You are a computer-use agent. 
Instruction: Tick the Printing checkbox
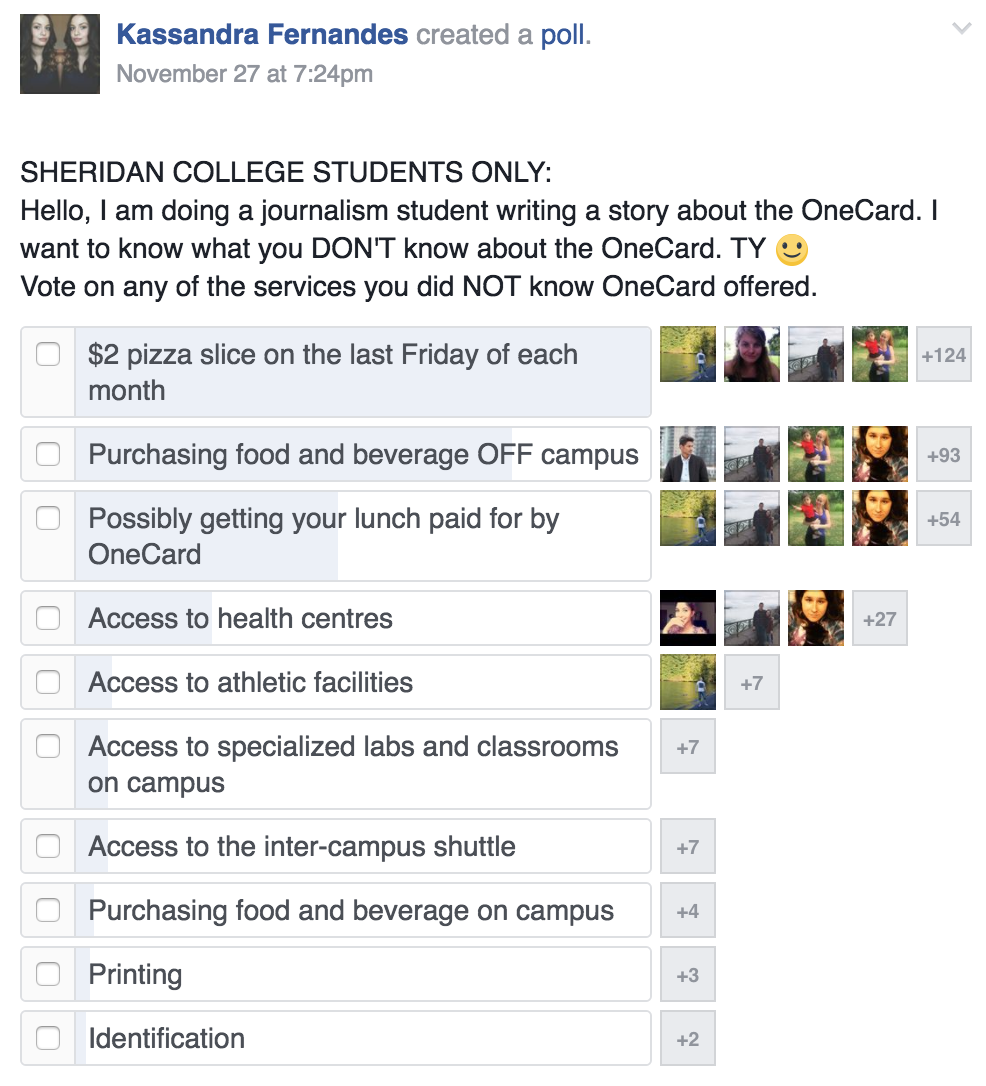tap(48, 974)
